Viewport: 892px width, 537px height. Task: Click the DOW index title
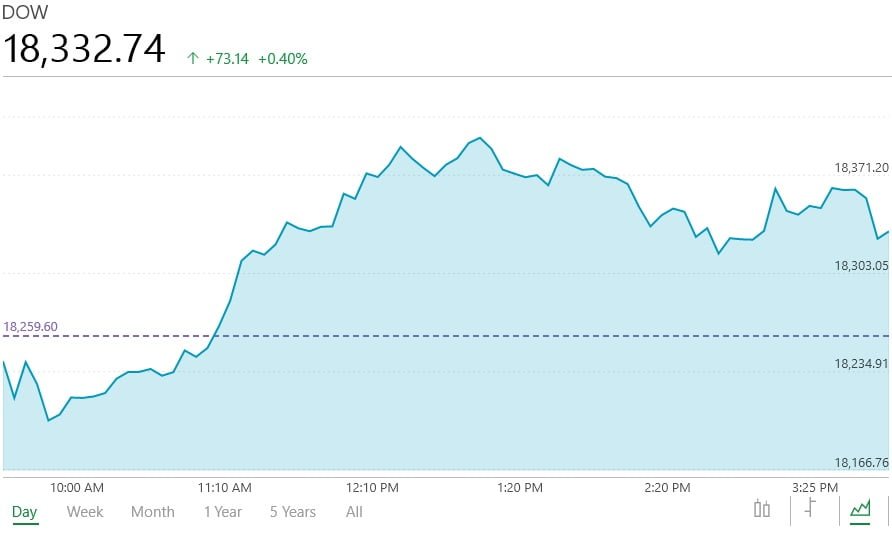(25, 13)
